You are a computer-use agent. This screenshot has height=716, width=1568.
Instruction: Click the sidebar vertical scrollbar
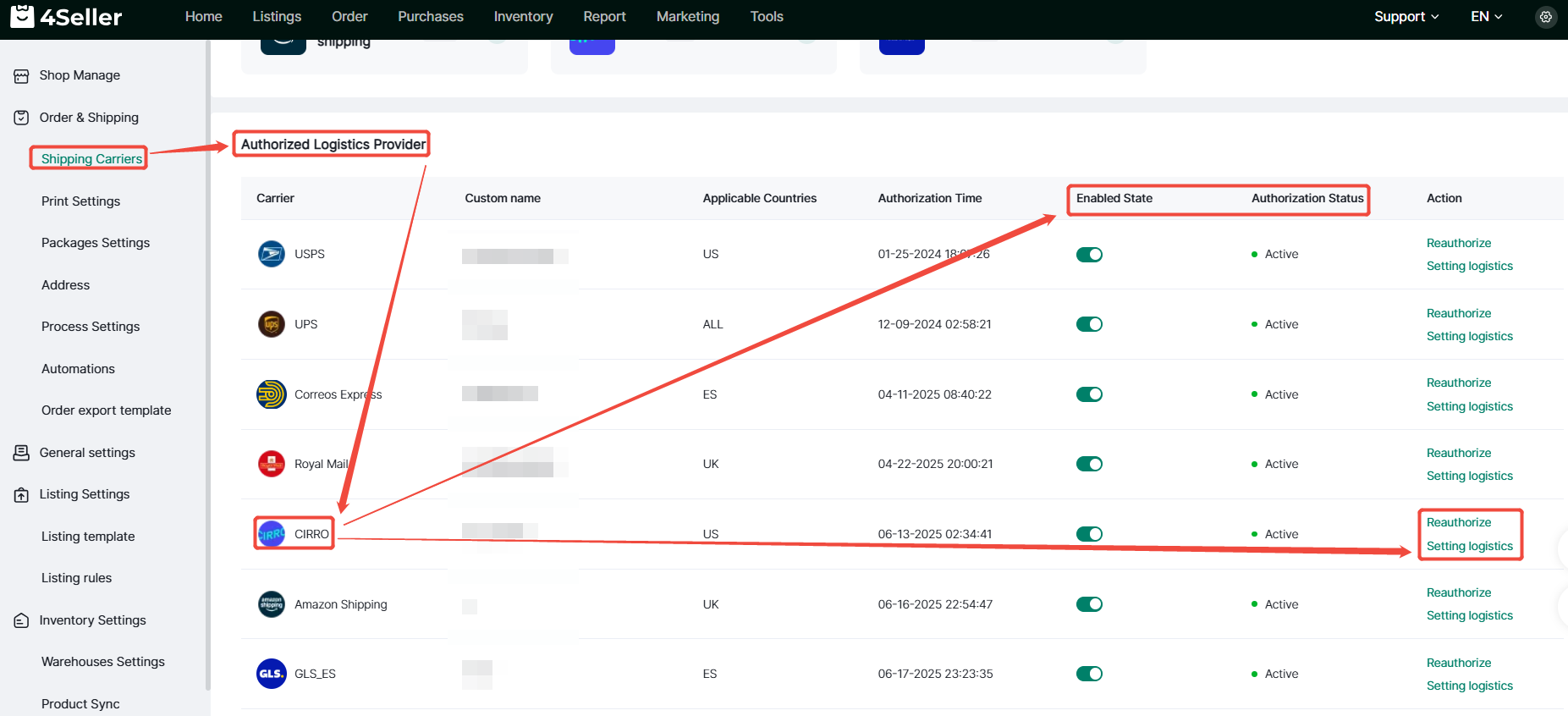click(x=207, y=364)
